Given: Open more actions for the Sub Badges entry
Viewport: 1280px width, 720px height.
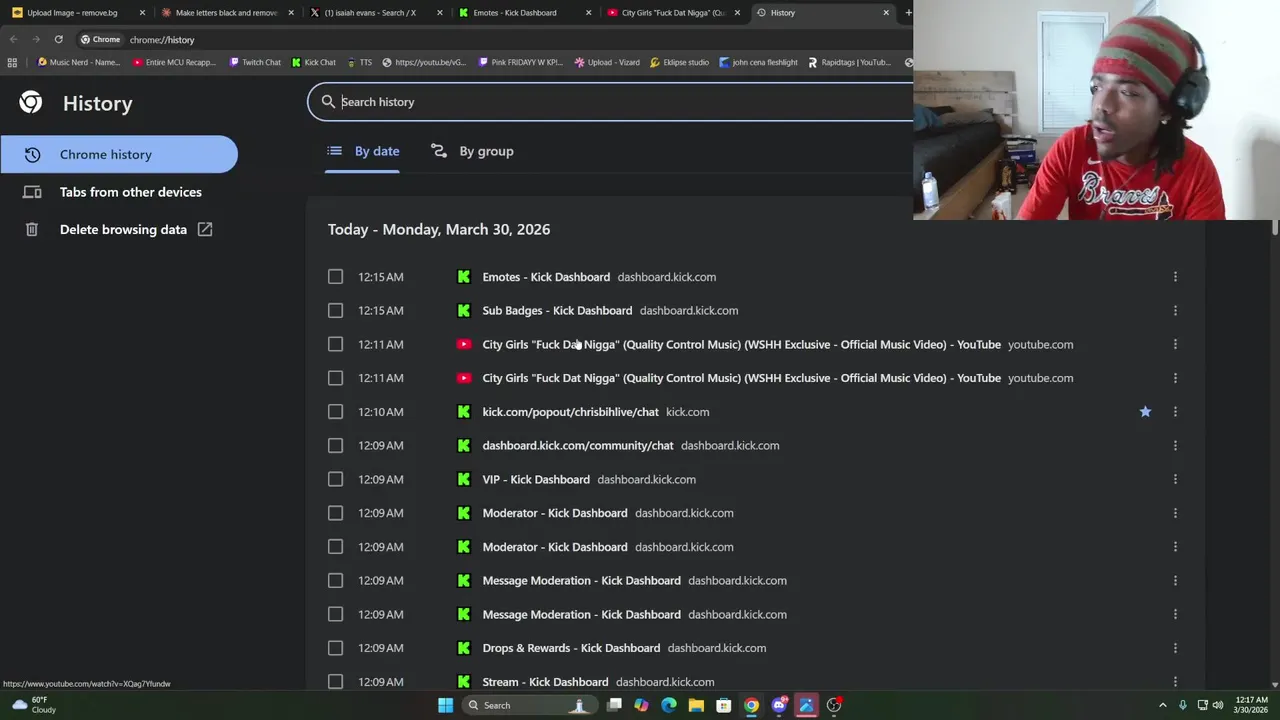Looking at the screenshot, I should (x=1175, y=310).
